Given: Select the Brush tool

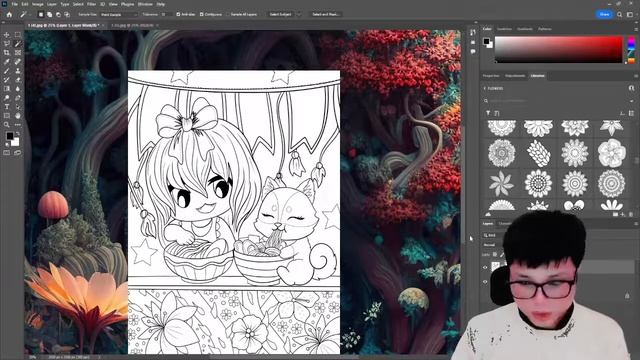Looking at the screenshot, I should point(7,71).
